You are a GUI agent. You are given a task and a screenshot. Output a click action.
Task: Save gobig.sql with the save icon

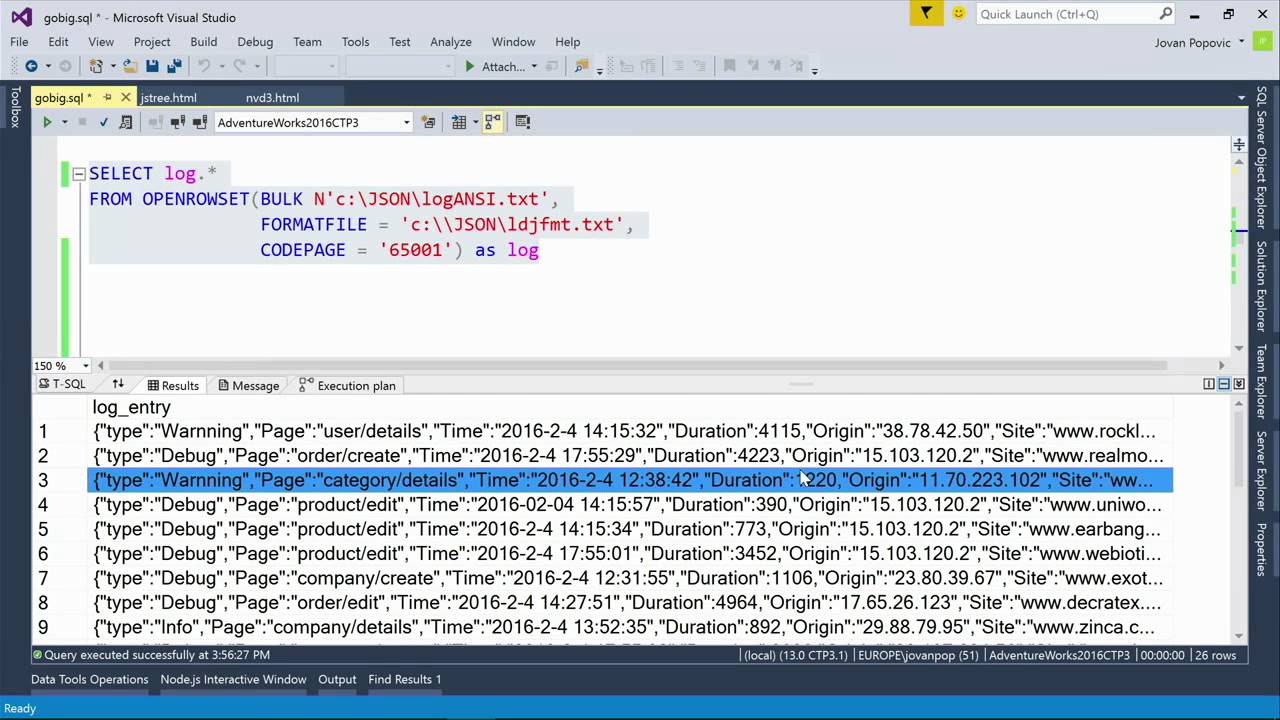point(152,66)
